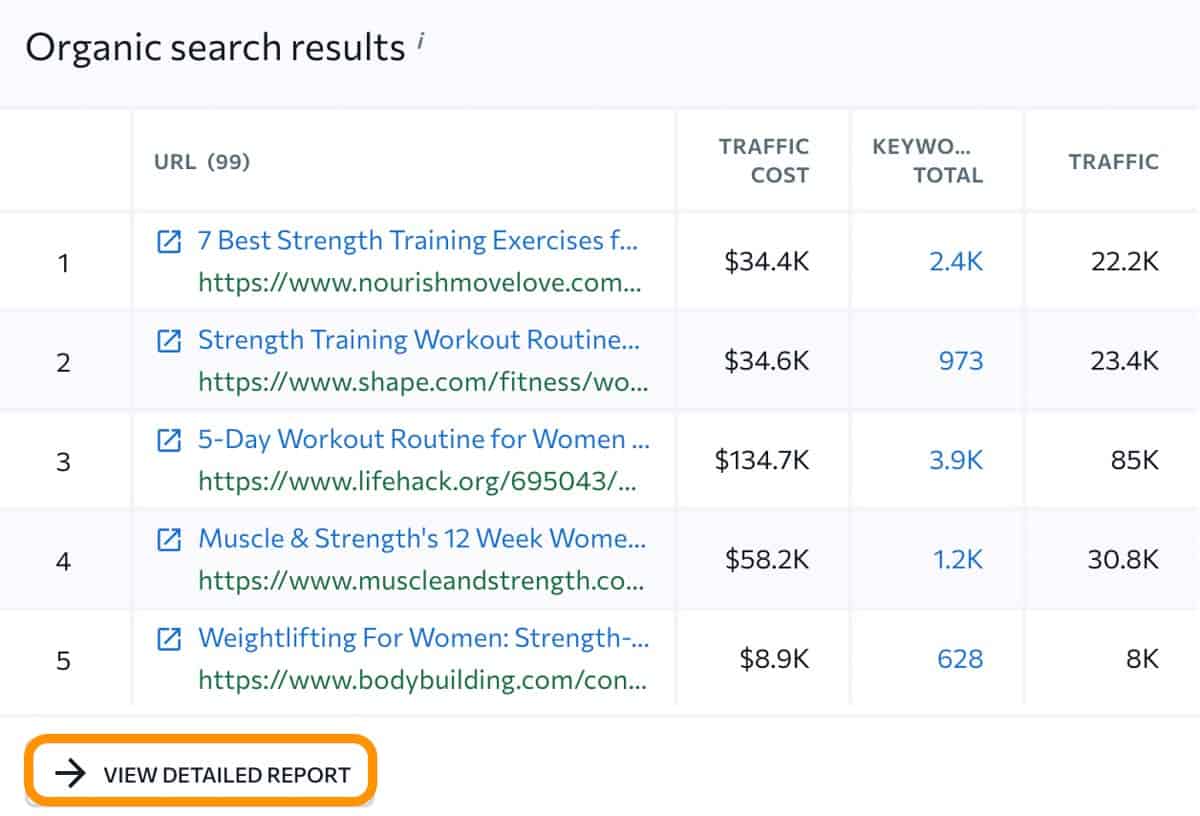Open the View Detailed Report button
This screenshot has width=1200, height=816.
click(x=200, y=772)
